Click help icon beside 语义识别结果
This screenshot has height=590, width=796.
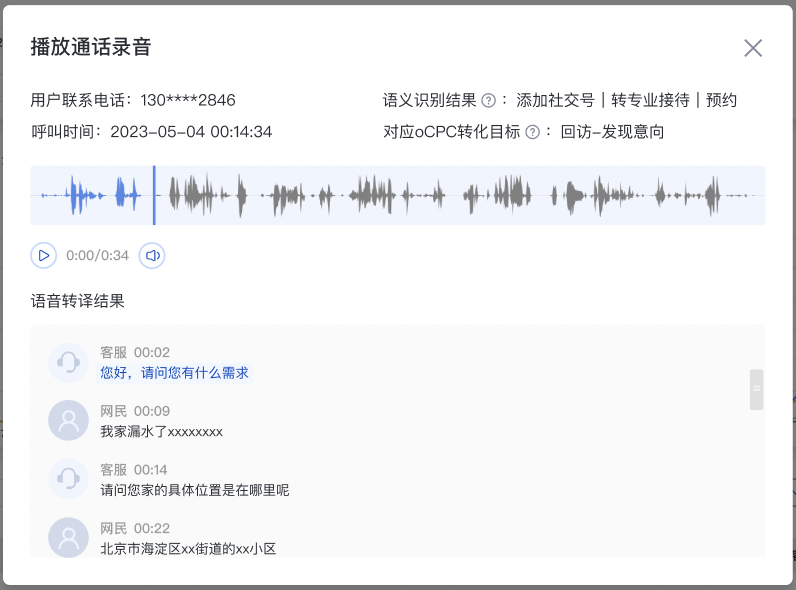[x=489, y=100]
